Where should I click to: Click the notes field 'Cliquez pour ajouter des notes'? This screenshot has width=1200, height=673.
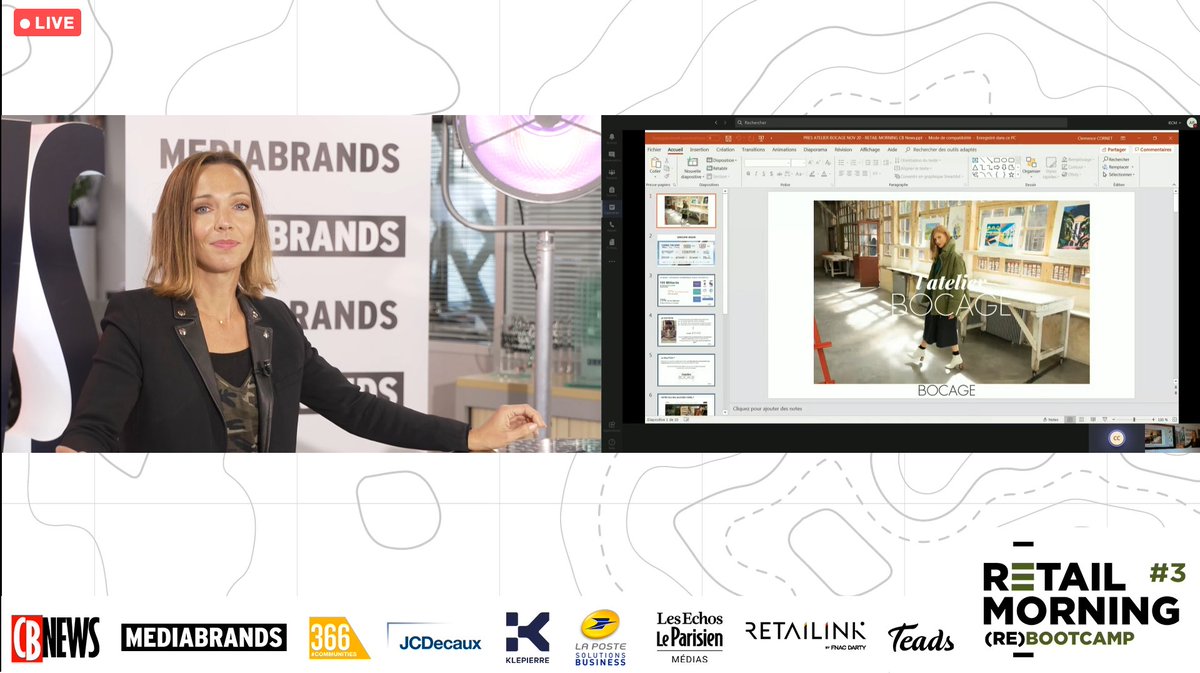767,408
